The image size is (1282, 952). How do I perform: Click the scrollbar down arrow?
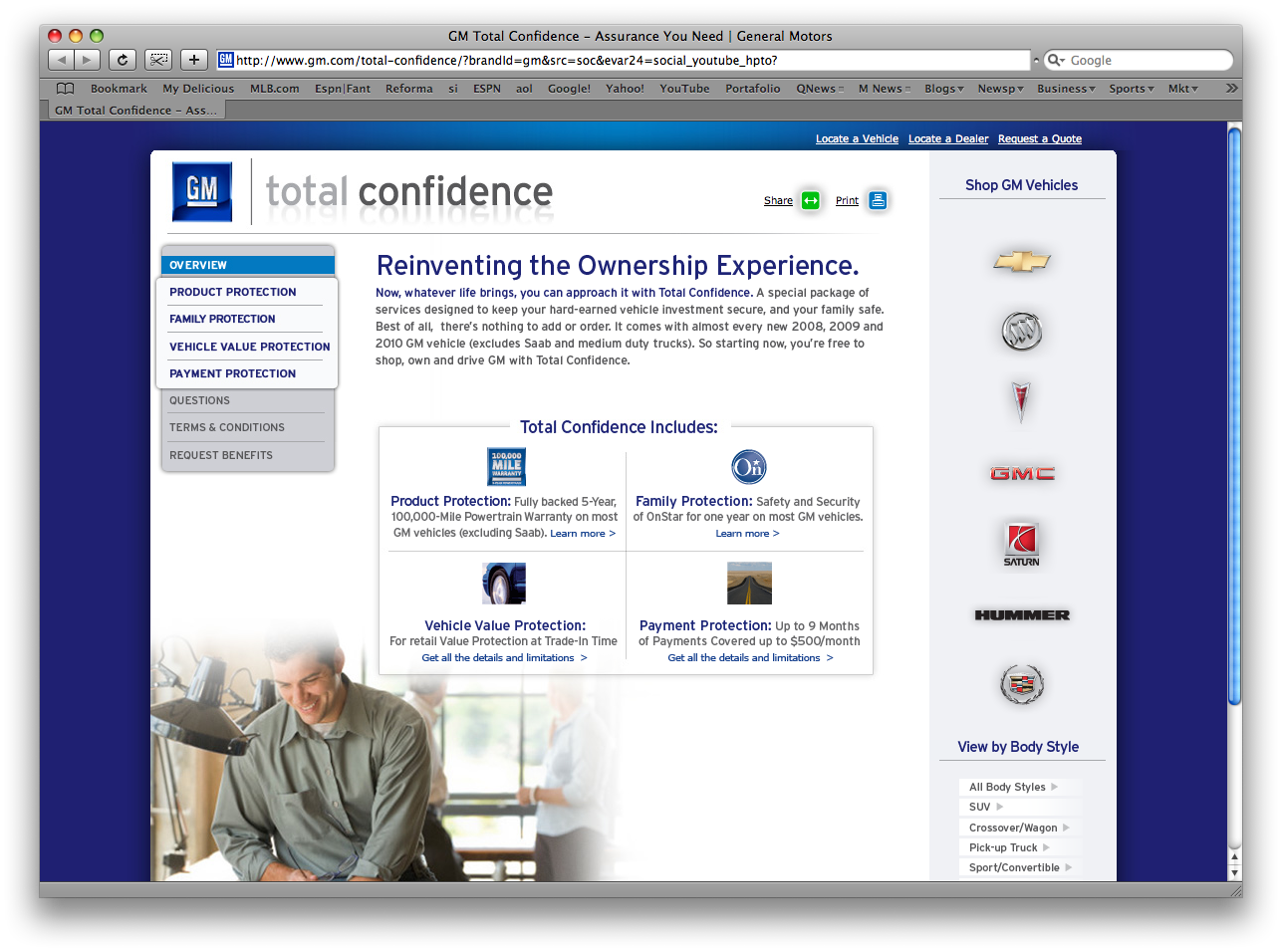click(1235, 872)
